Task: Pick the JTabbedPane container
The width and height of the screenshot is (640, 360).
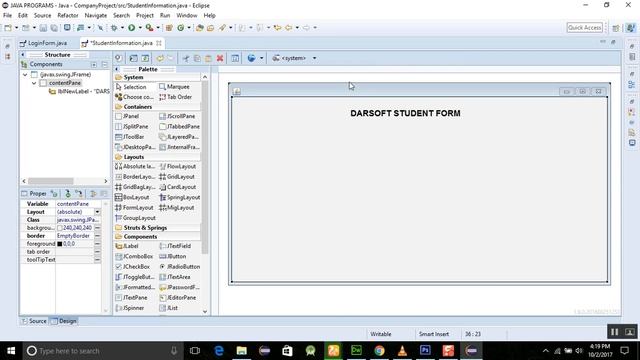Action: [180, 127]
